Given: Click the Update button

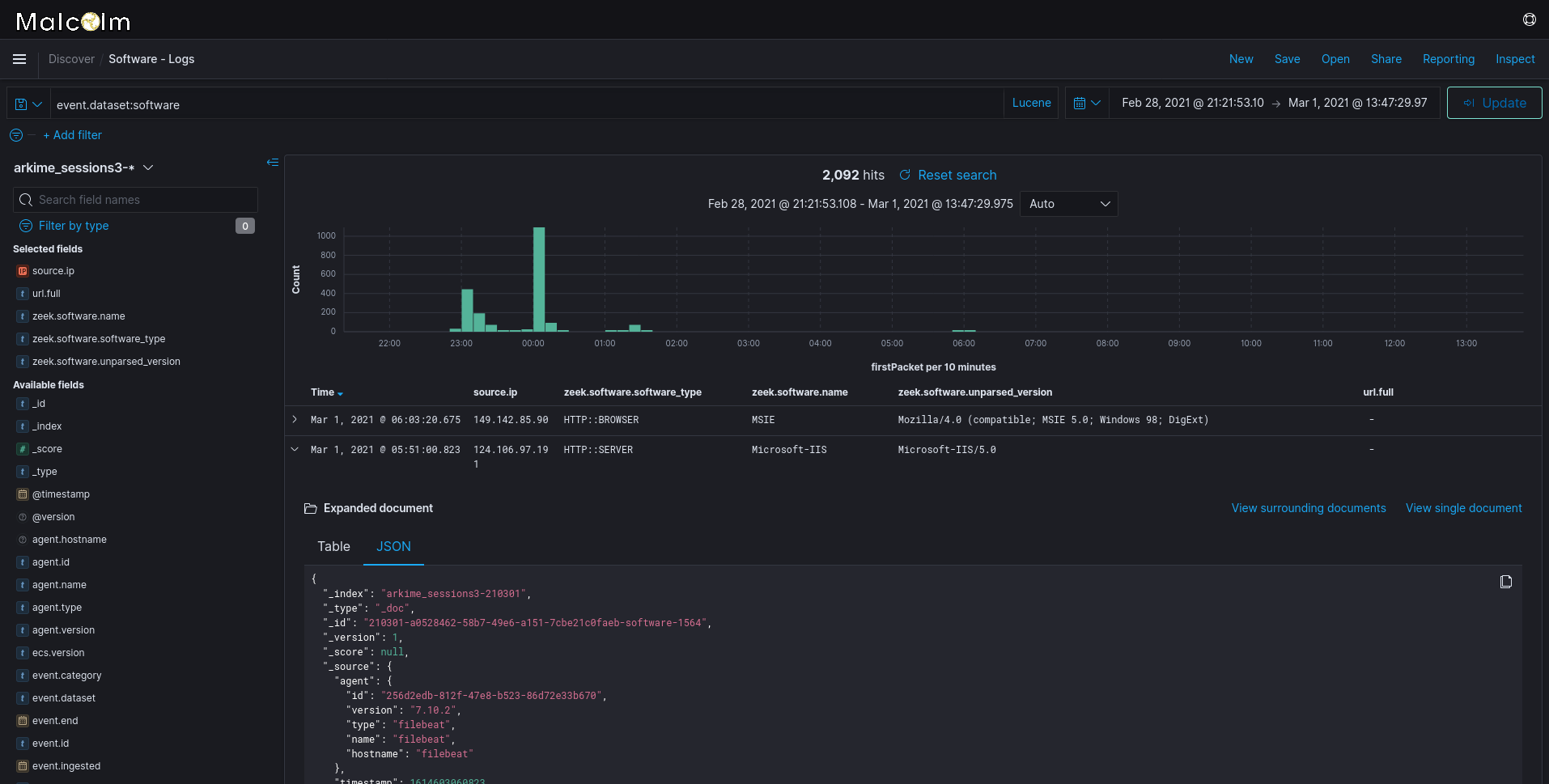Looking at the screenshot, I should pyautogui.click(x=1494, y=103).
